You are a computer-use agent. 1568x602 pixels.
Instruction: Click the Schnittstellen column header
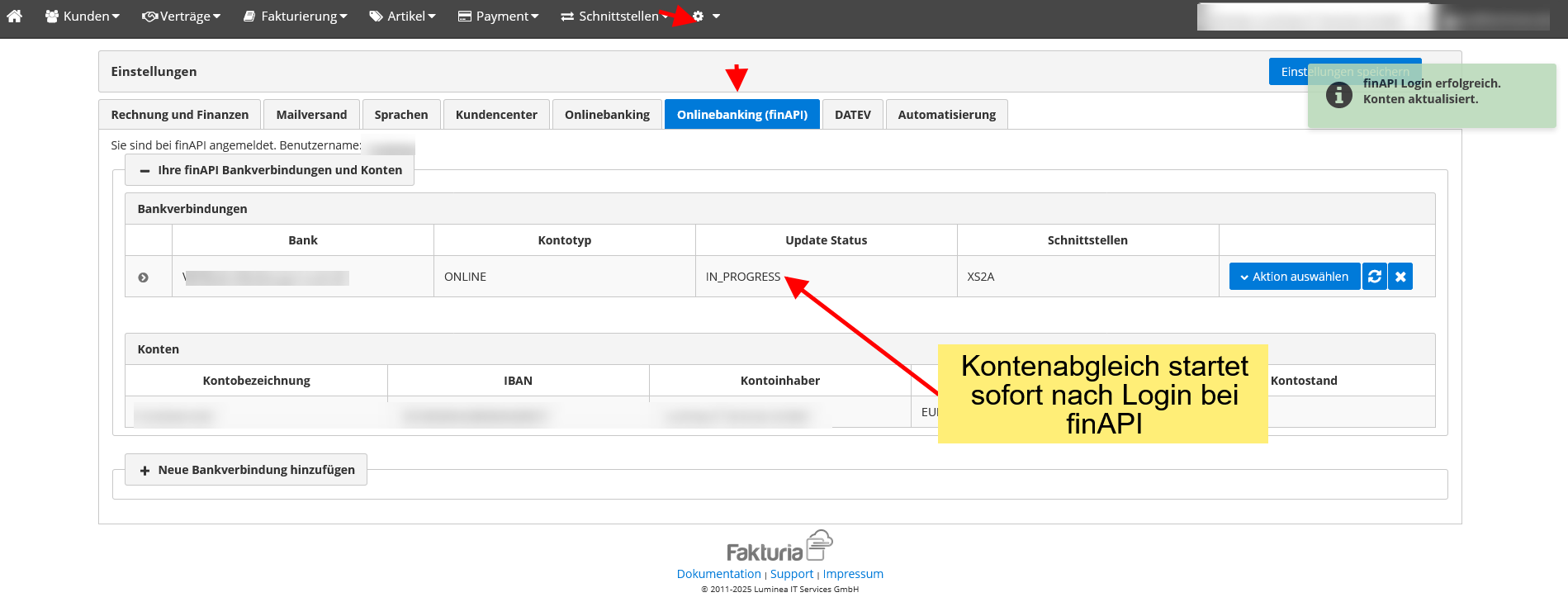coord(1087,240)
